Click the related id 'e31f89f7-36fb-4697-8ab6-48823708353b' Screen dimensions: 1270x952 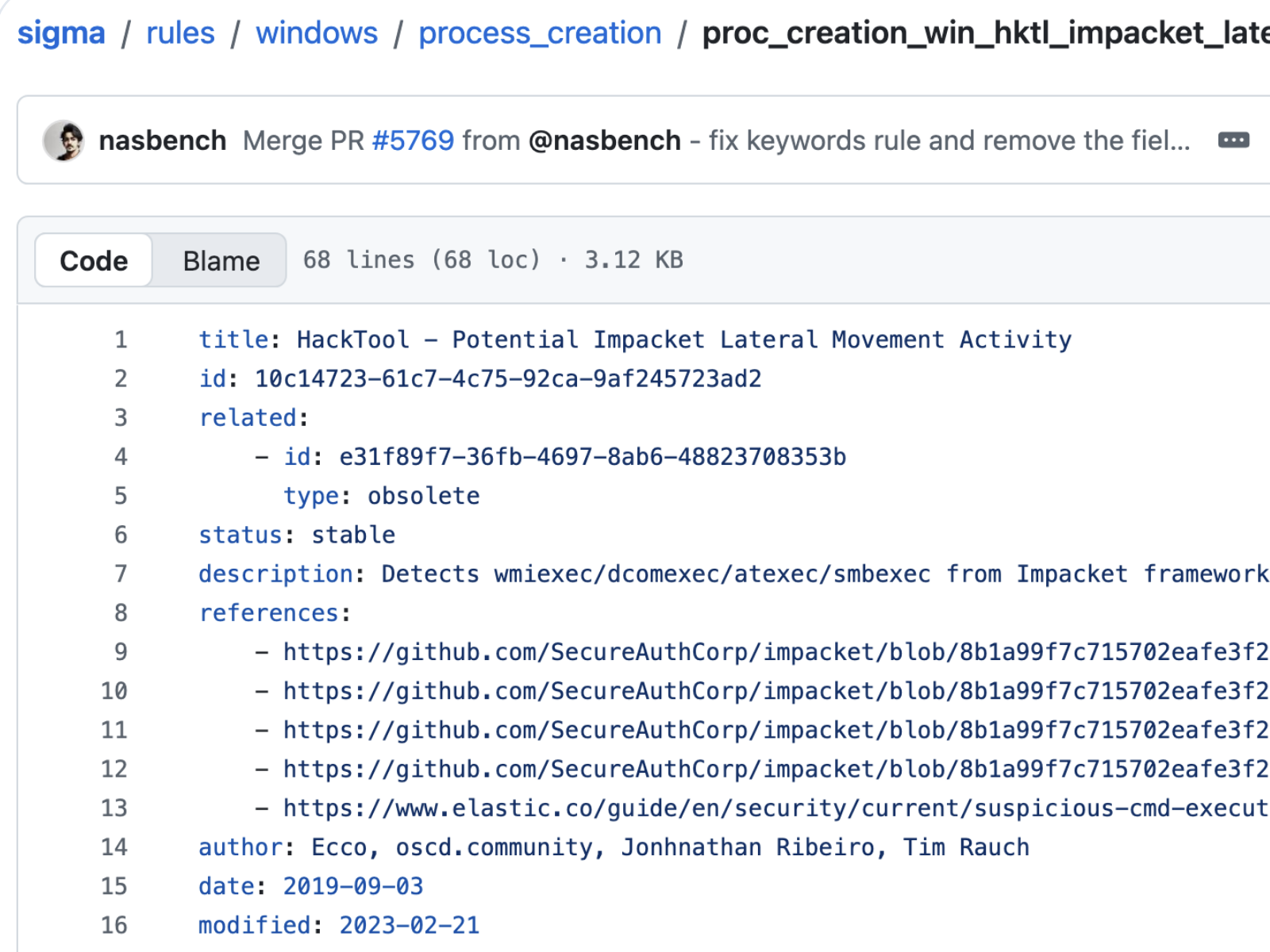coord(593,457)
